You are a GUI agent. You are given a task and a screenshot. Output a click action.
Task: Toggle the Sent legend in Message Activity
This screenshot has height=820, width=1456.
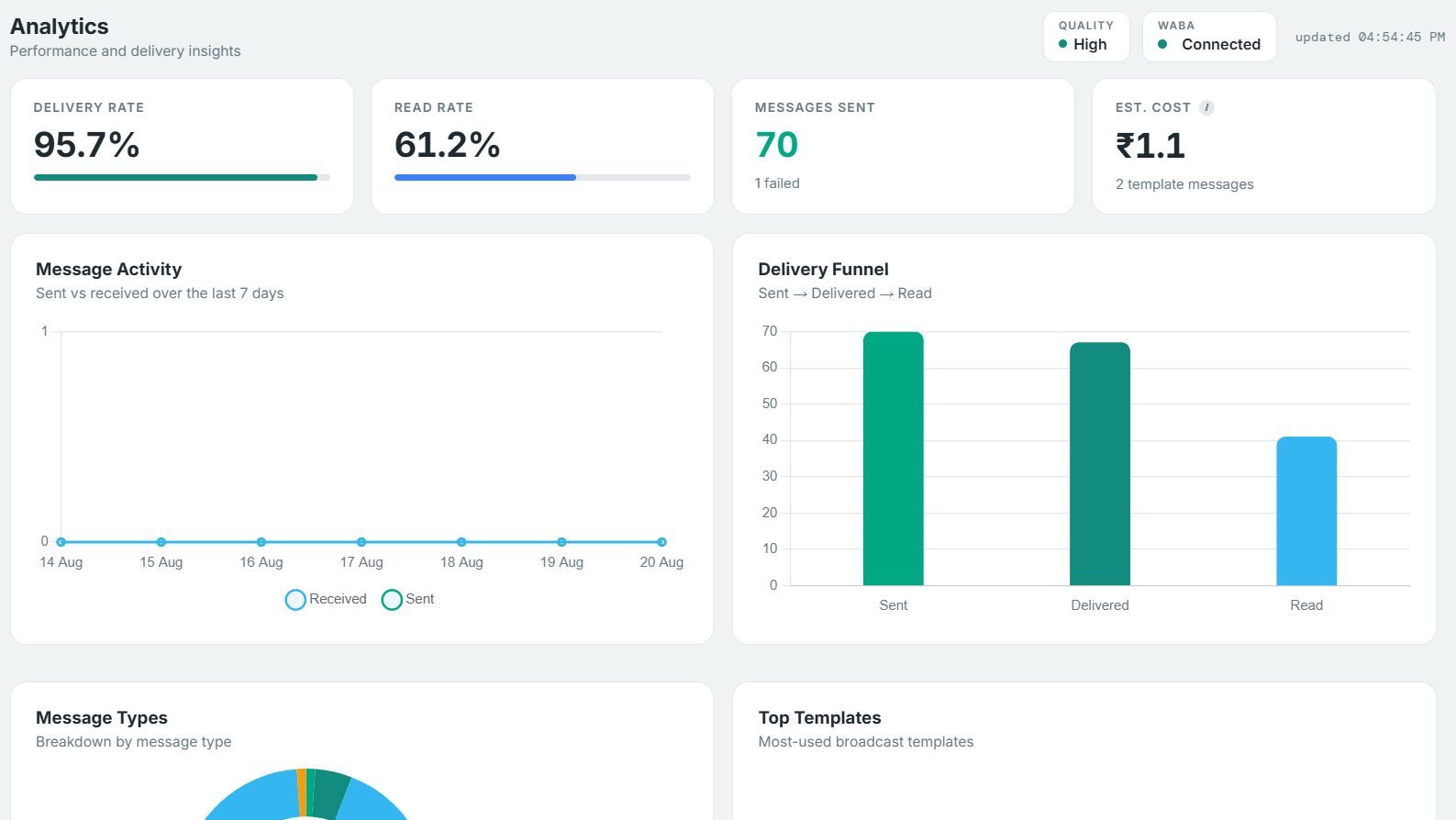point(408,599)
